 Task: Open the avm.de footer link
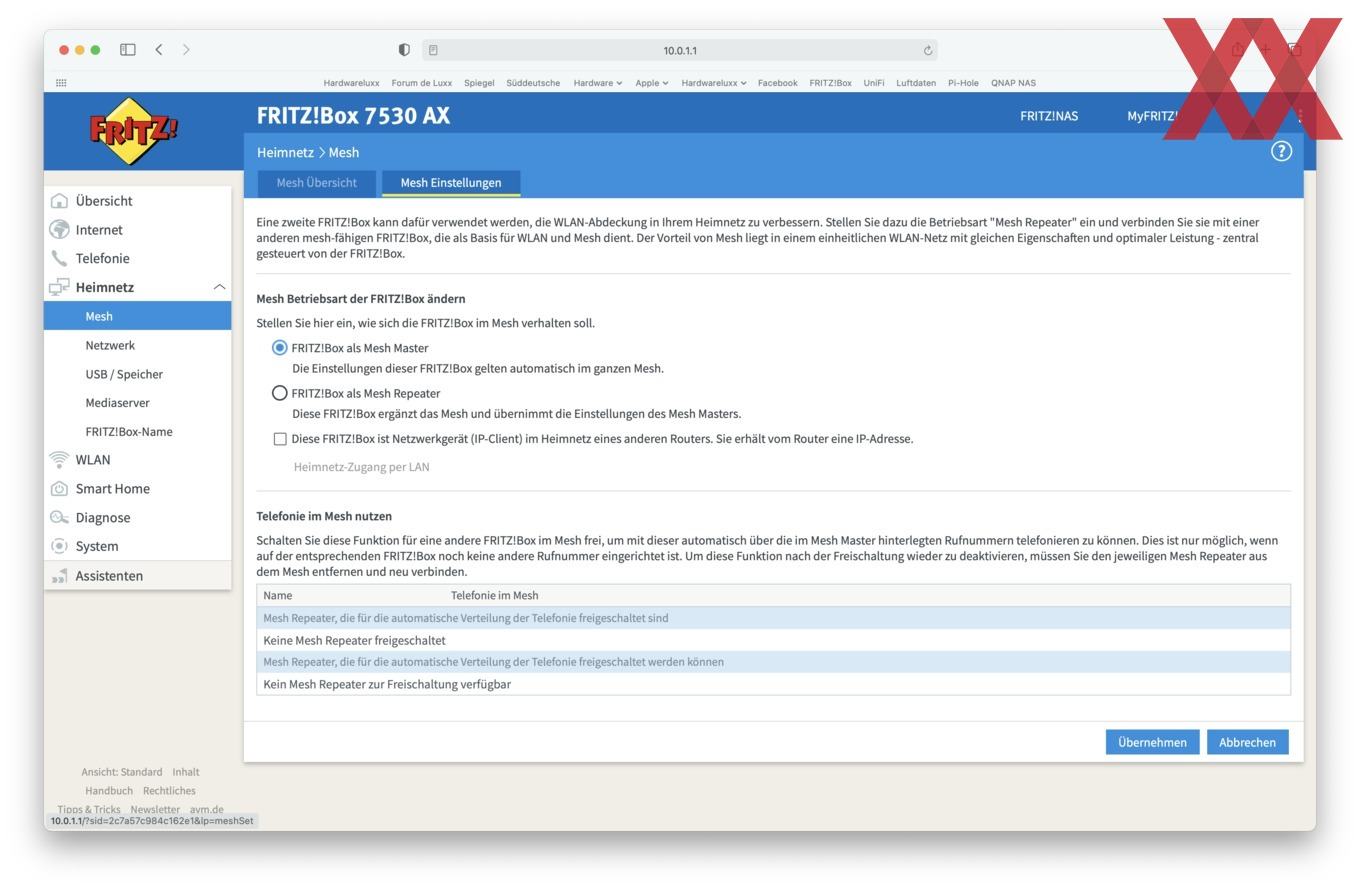tap(207, 810)
